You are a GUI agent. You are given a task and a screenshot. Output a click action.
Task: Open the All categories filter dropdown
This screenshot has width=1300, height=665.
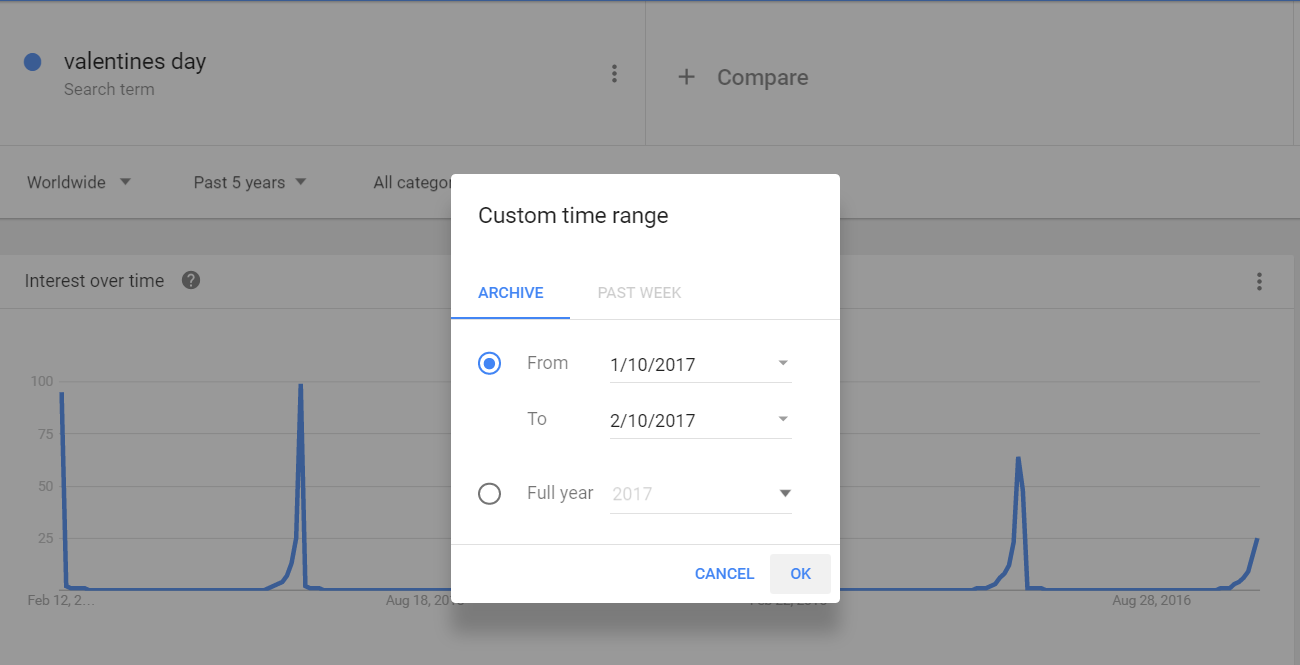(x=410, y=182)
